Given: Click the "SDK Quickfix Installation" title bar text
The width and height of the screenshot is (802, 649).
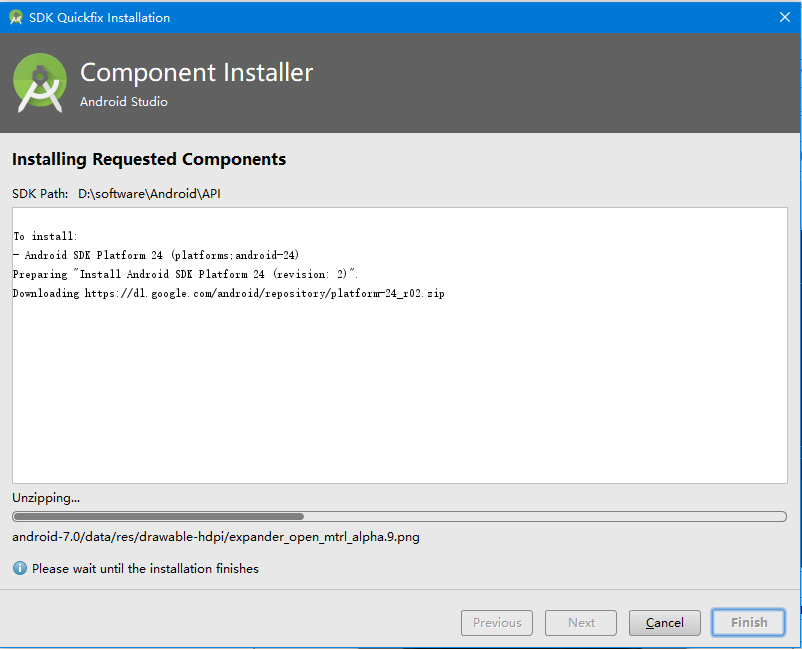Looking at the screenshot, I should pos(100,17).
